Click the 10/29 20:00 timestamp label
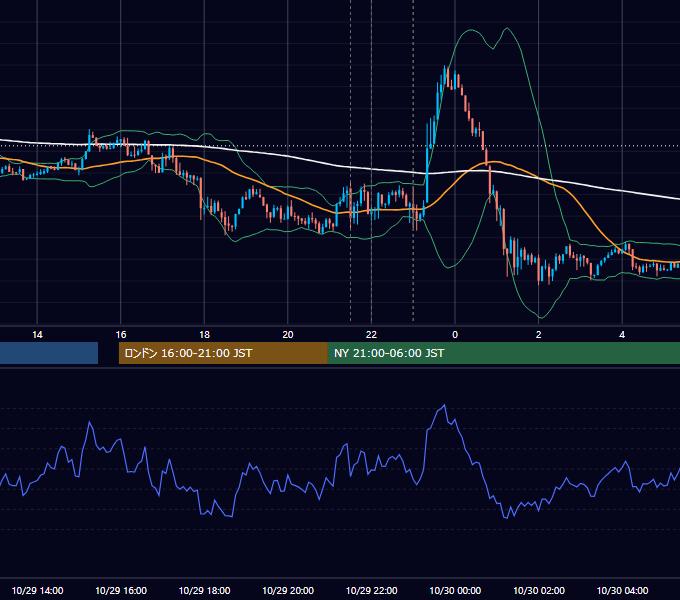Viewport: 680px width, 600px height. click(x=288, y=590)
